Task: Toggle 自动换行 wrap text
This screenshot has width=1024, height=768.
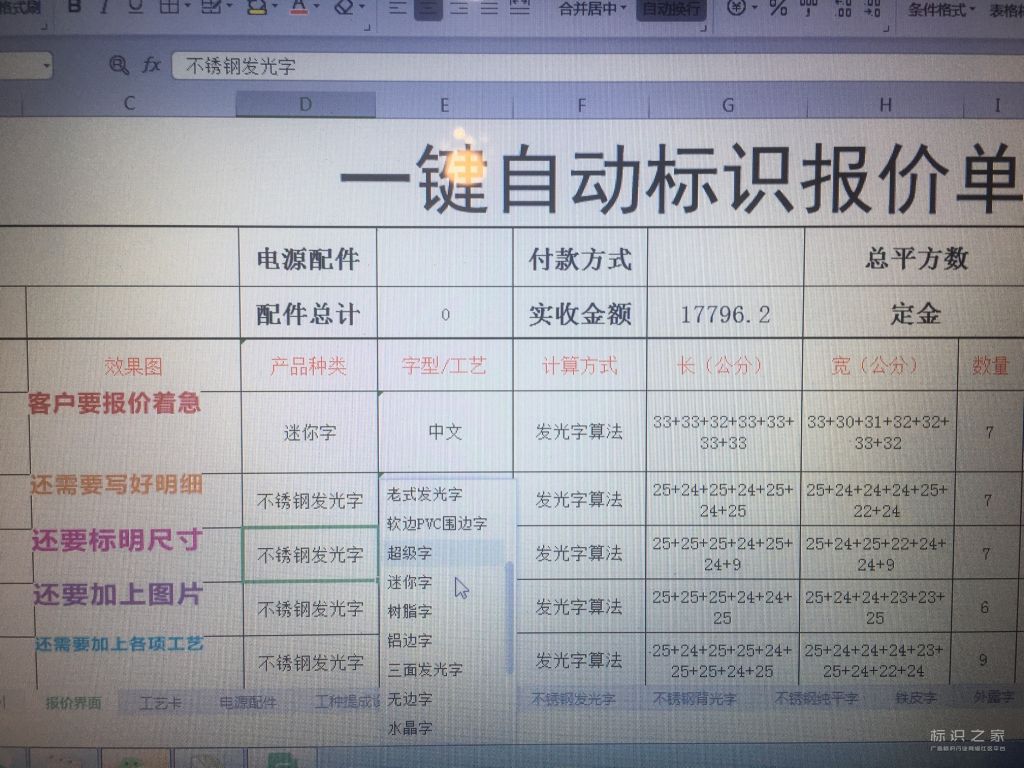Action: 671,9
